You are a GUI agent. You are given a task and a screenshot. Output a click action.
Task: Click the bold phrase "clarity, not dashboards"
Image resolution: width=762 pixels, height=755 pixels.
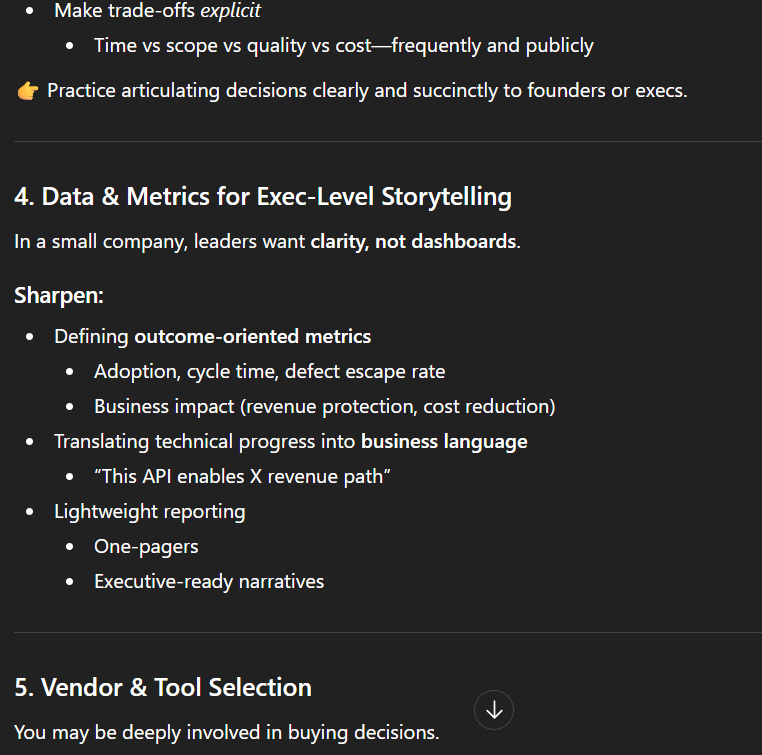tap(414, 241)
